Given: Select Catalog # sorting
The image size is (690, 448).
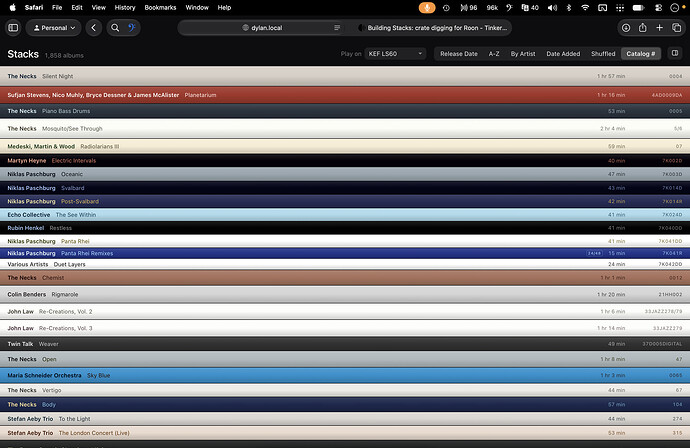Looking at the screenshot, I should point(641,54).
